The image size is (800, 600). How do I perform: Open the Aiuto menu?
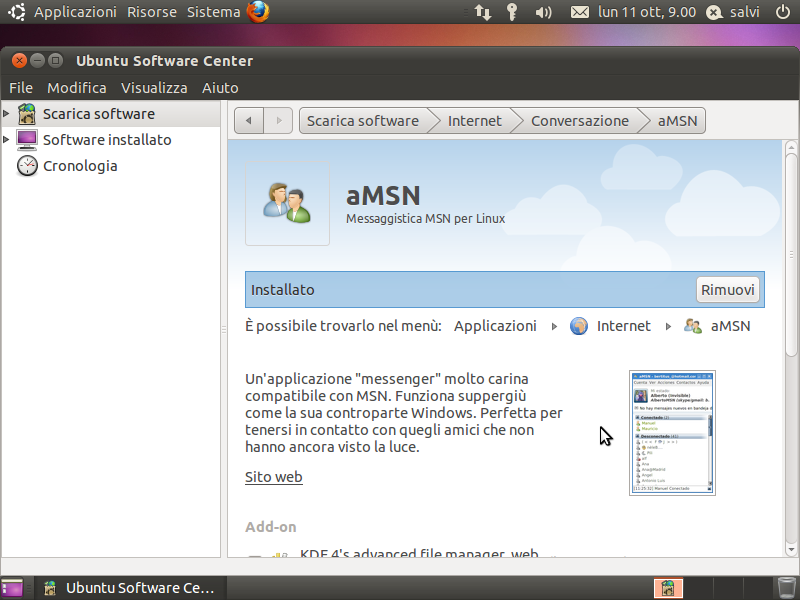[220, 88]
